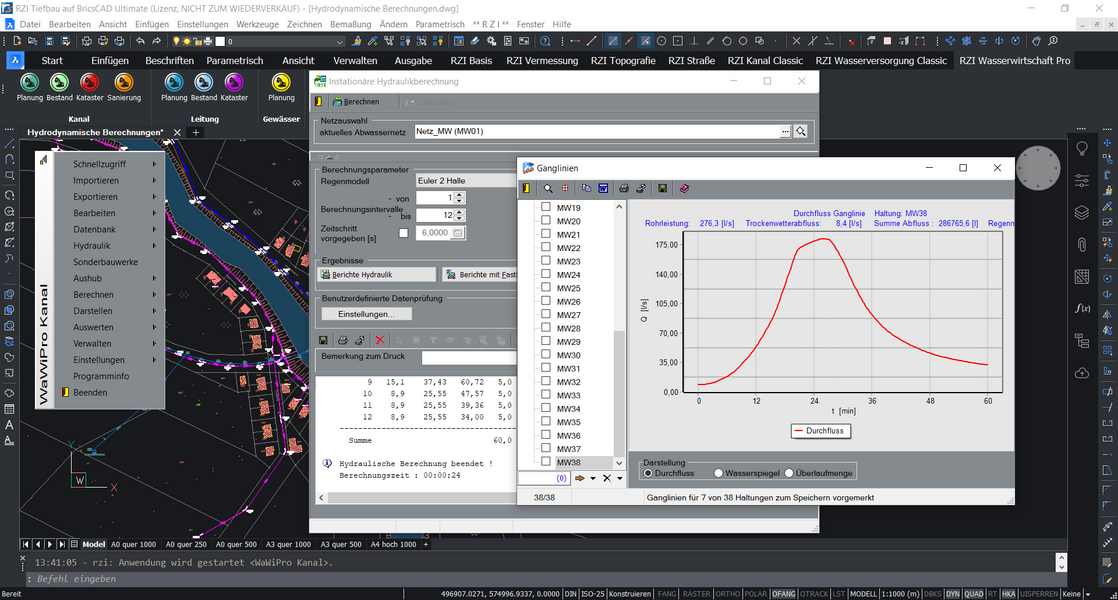Click the Durchfluss legend button under chart

[820, 430]
